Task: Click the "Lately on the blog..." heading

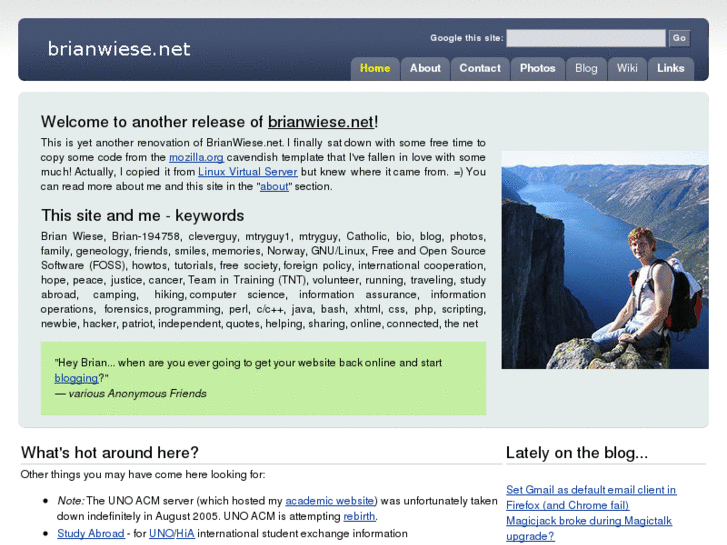Action: point(577,452)
